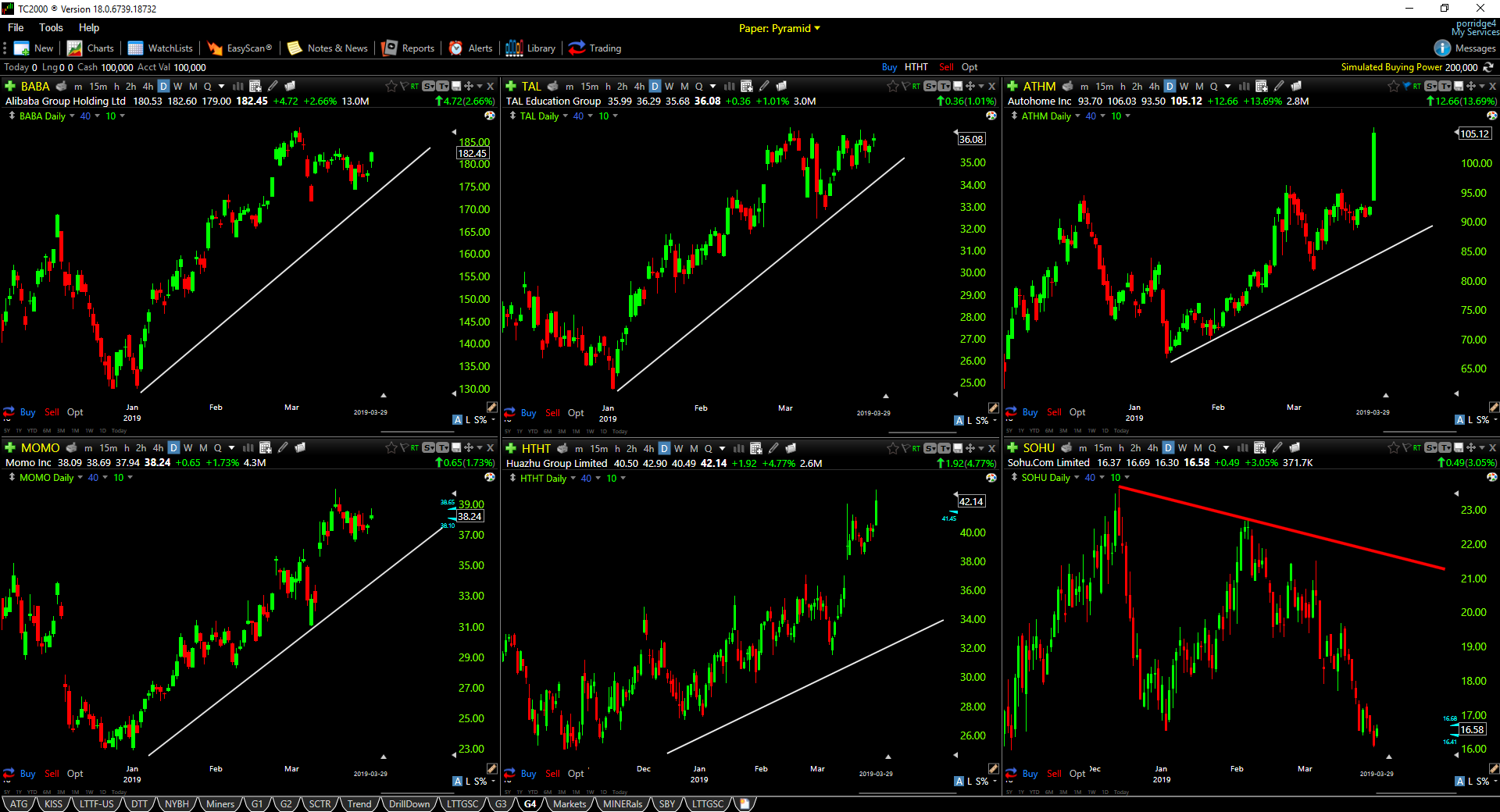
Task: Click the green plus icon on BABA chart
Action: pyautogui.click(x=10, y=86)
